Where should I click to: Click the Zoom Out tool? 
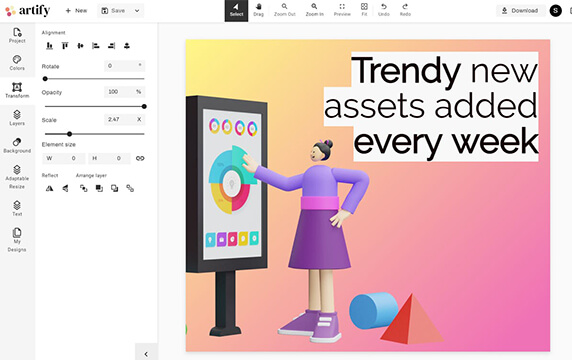point(285,10)
